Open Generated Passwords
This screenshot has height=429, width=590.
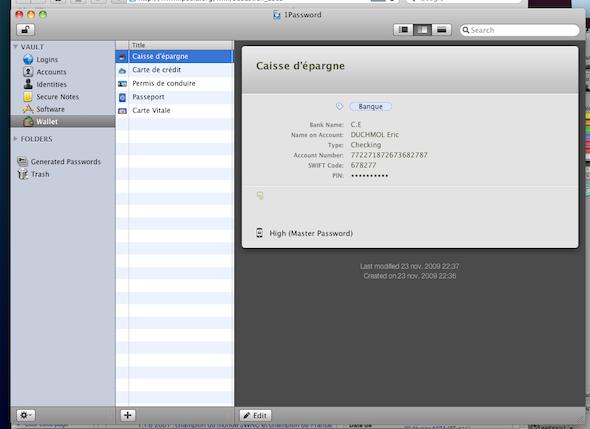66,161
